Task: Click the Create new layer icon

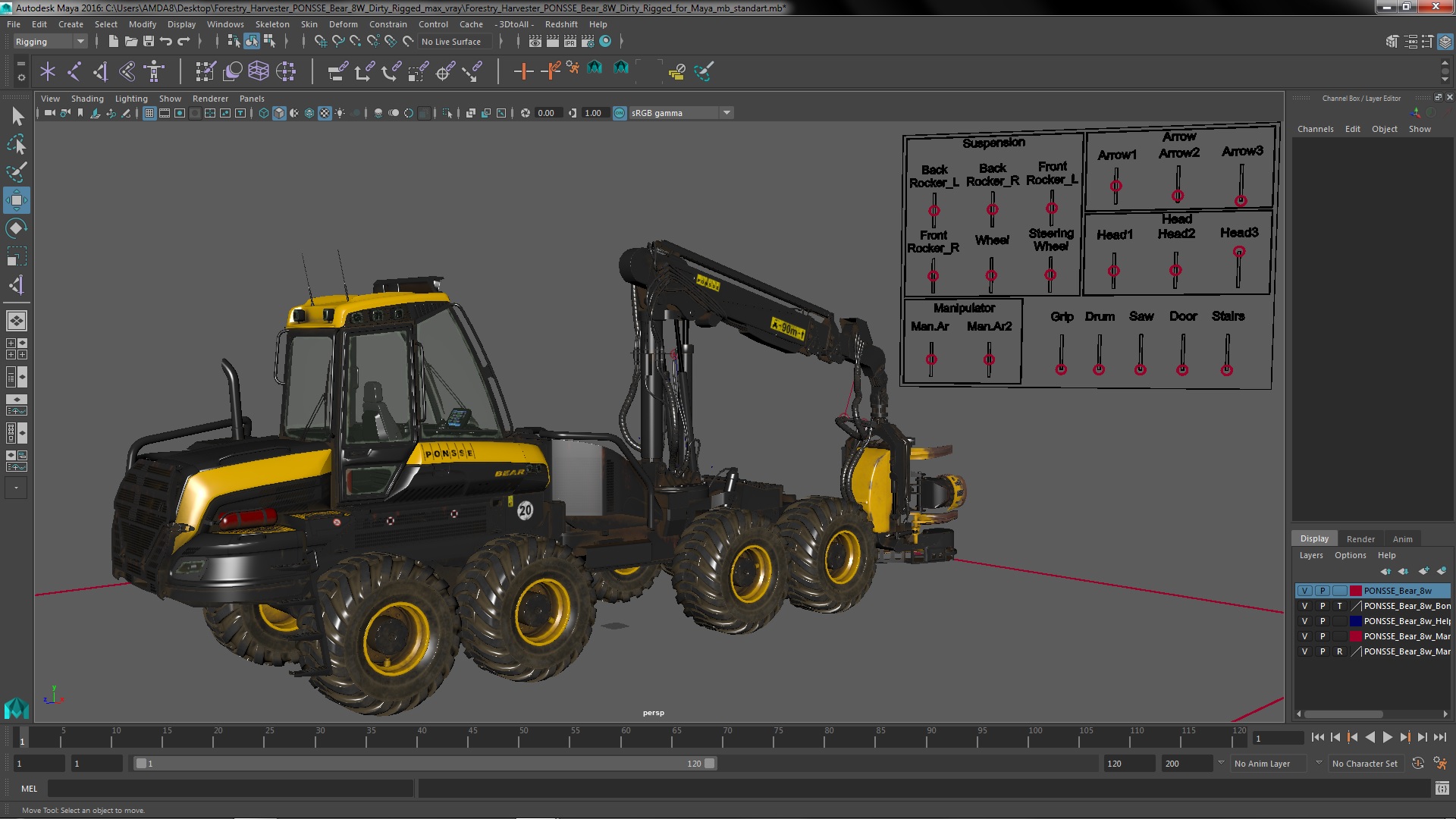Action: tap(1424, 571)
